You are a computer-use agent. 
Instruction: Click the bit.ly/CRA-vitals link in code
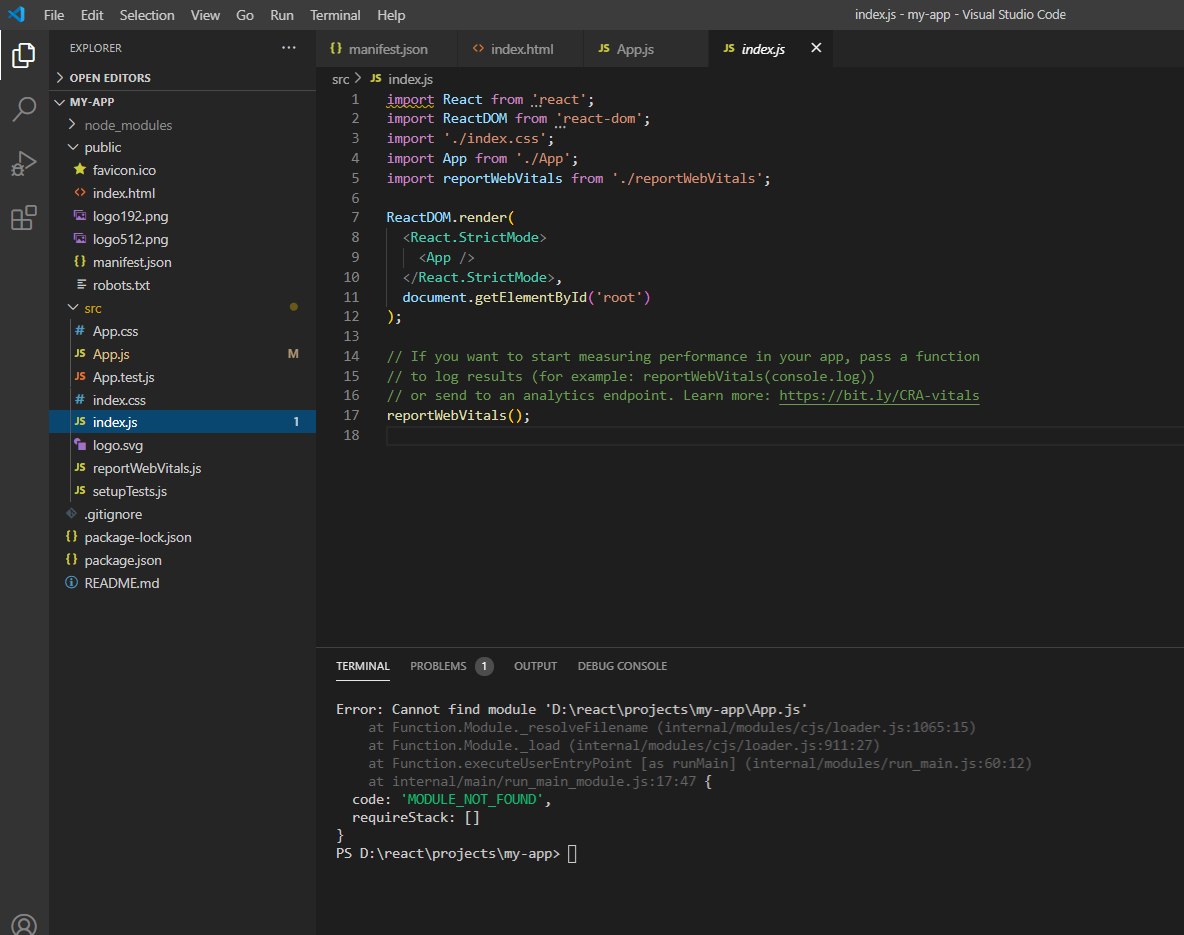click(879, 396)
